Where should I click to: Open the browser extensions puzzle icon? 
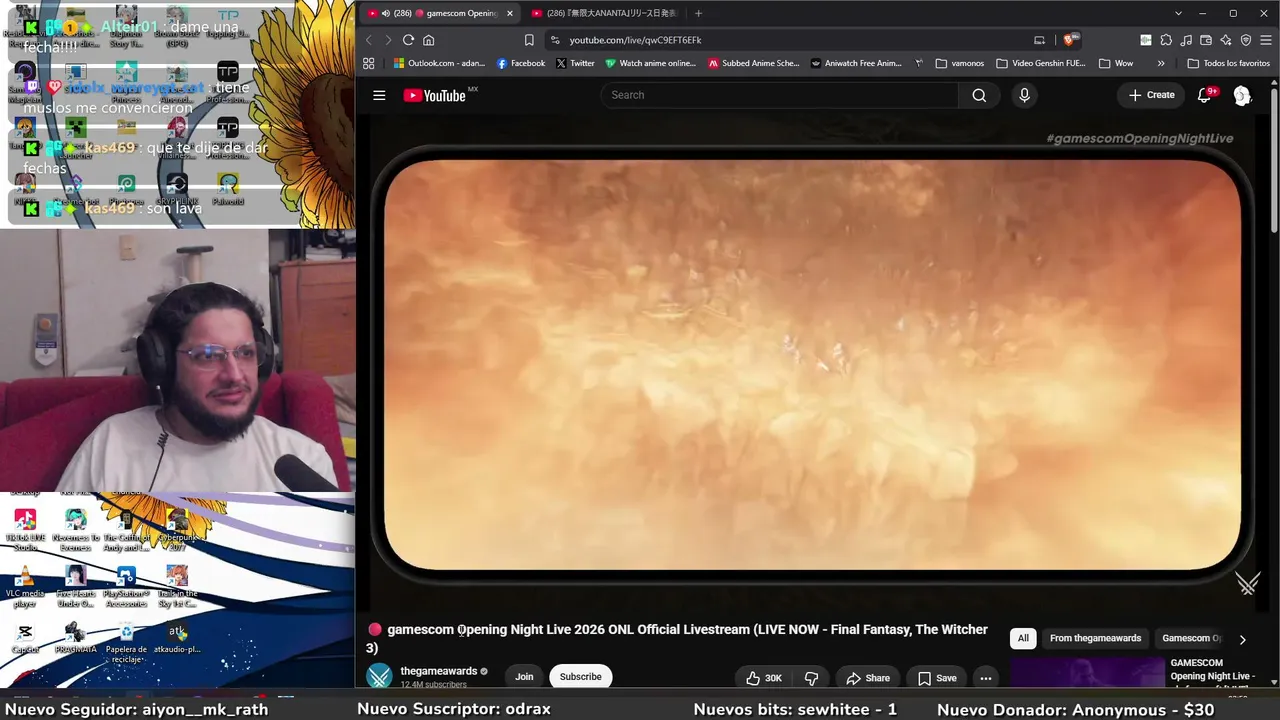click(x=1166, y=40)
